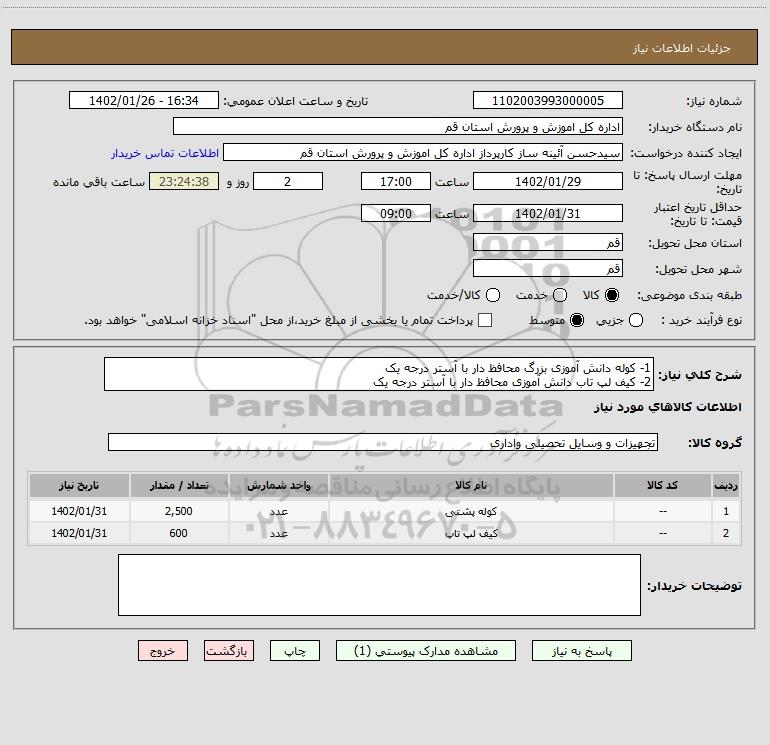This screenshot has height=745, width=770.
Task: Click the استان محل تحویل field
Action: pos(548,242)
